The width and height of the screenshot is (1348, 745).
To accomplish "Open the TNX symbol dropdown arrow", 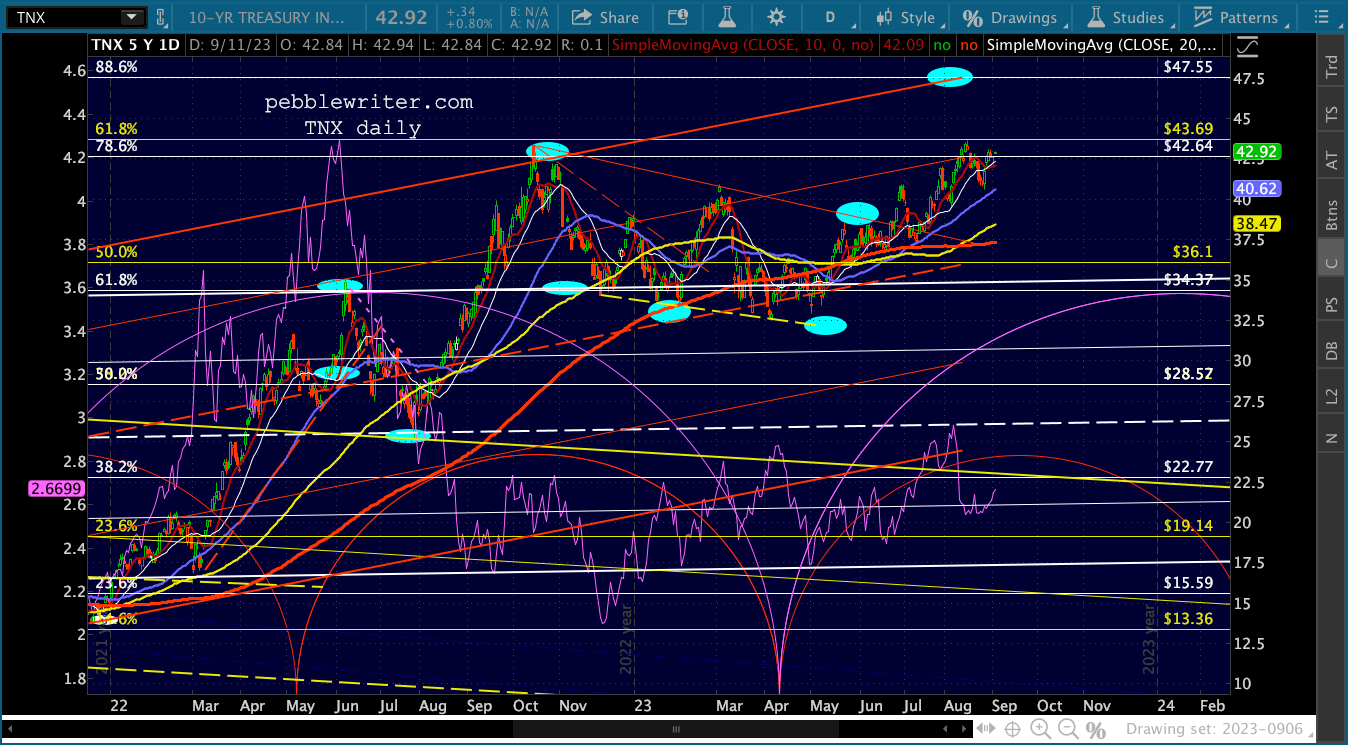I will coord(131,17).
